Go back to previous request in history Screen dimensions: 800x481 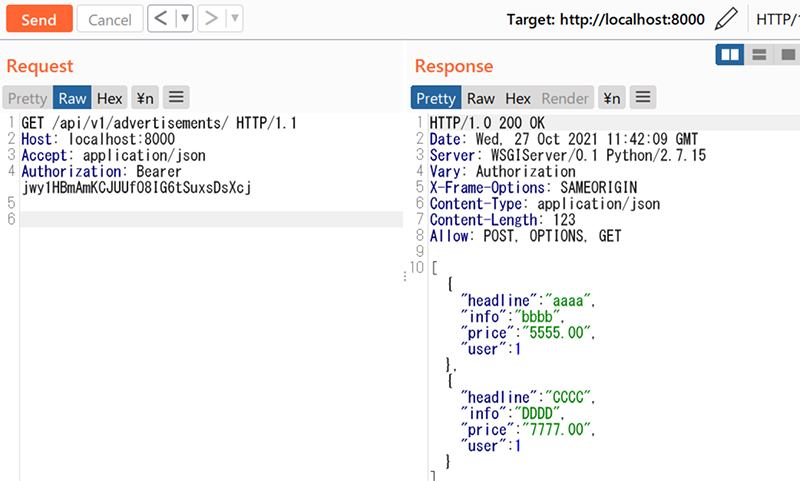[161, 18]
